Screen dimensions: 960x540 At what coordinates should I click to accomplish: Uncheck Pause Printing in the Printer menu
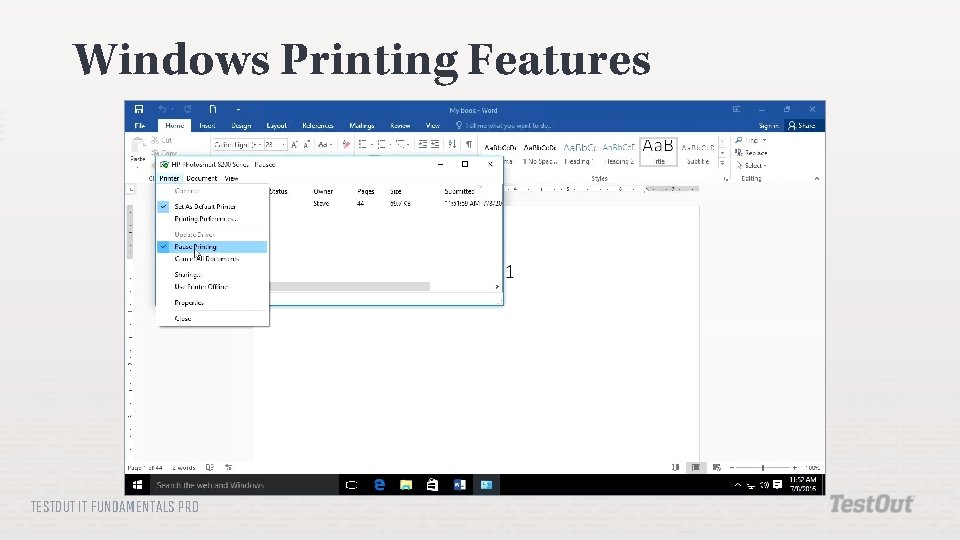click(x=212, y=247)
